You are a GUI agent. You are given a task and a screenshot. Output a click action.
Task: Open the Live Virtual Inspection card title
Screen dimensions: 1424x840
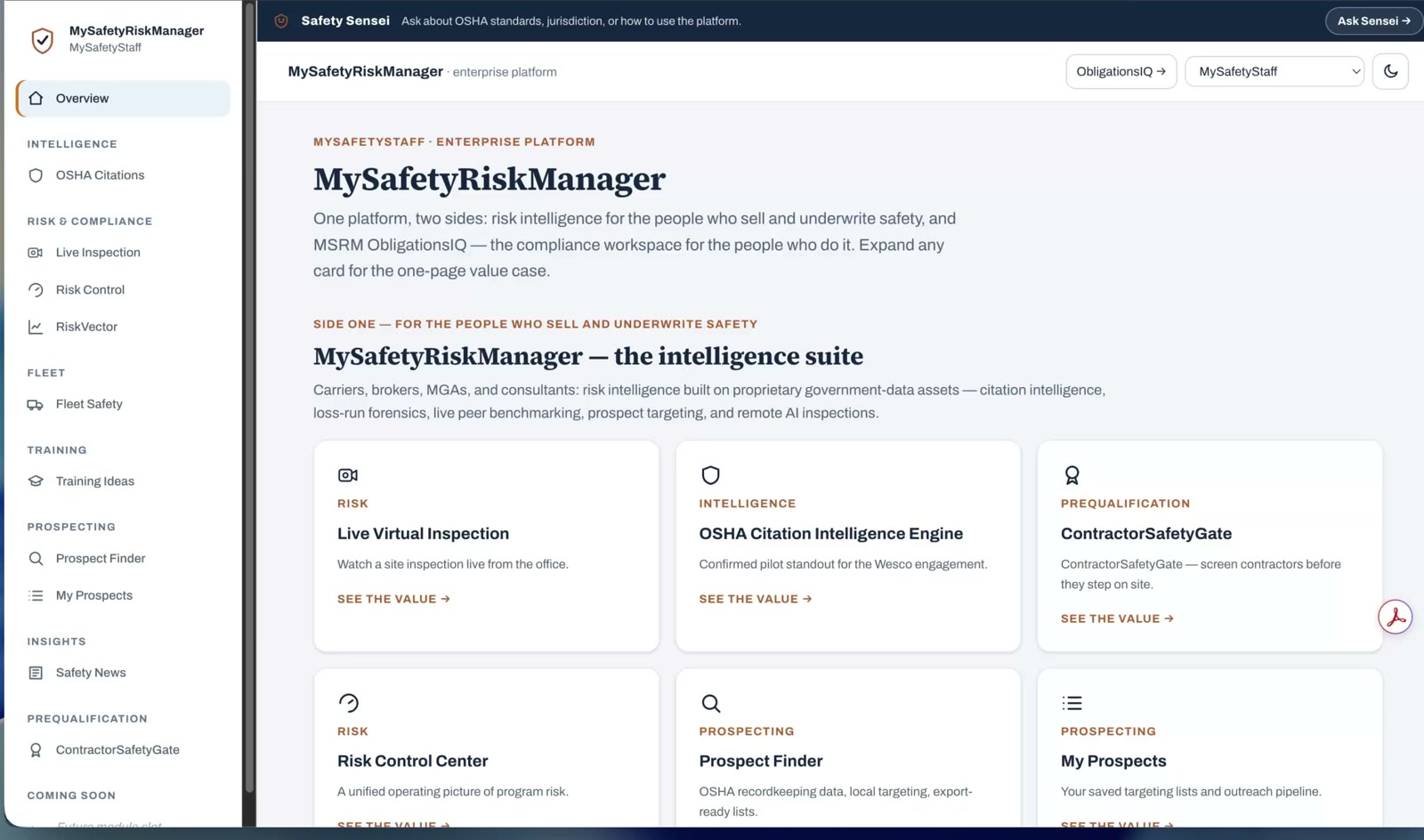[x=423, y=534]
